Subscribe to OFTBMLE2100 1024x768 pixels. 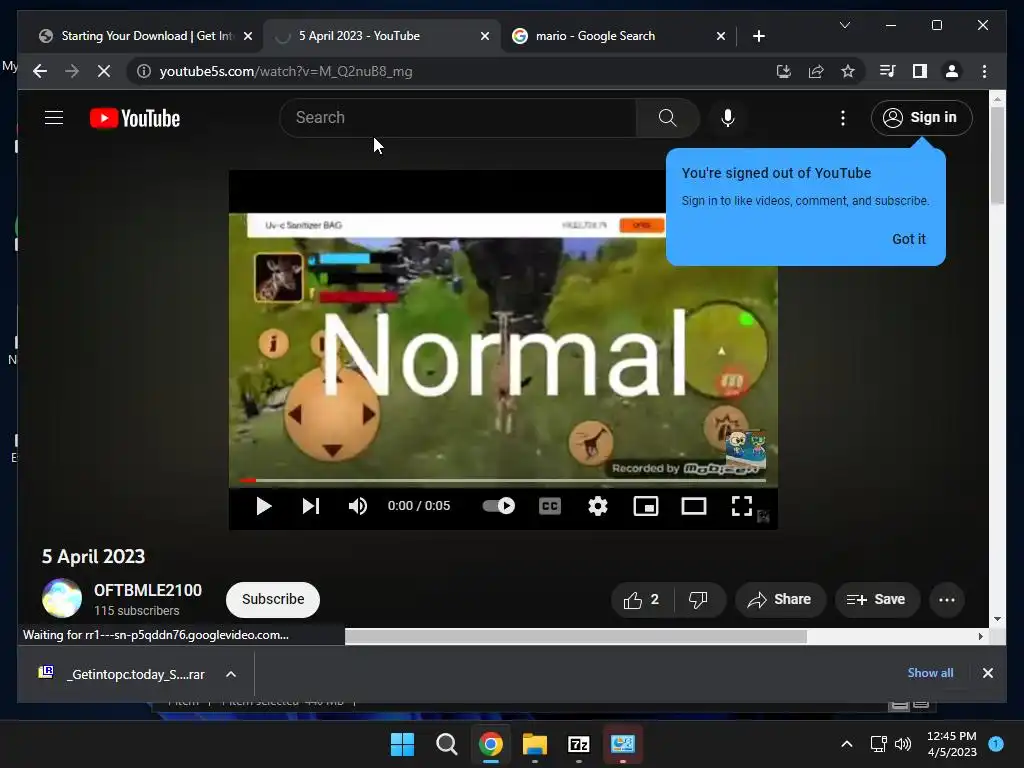pos(273,600)
